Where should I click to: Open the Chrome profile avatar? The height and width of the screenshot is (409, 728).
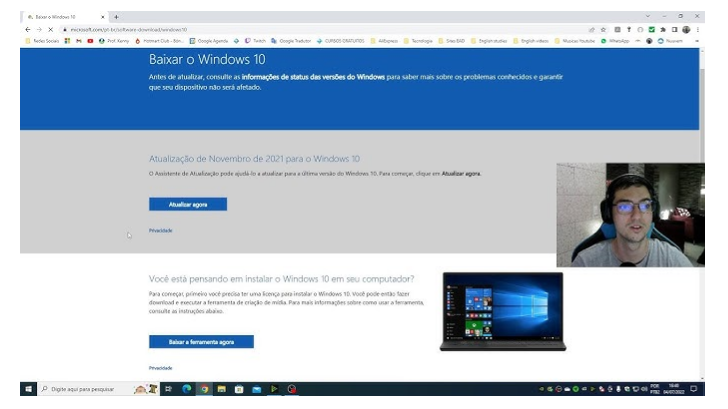click(x=686, y=30)
